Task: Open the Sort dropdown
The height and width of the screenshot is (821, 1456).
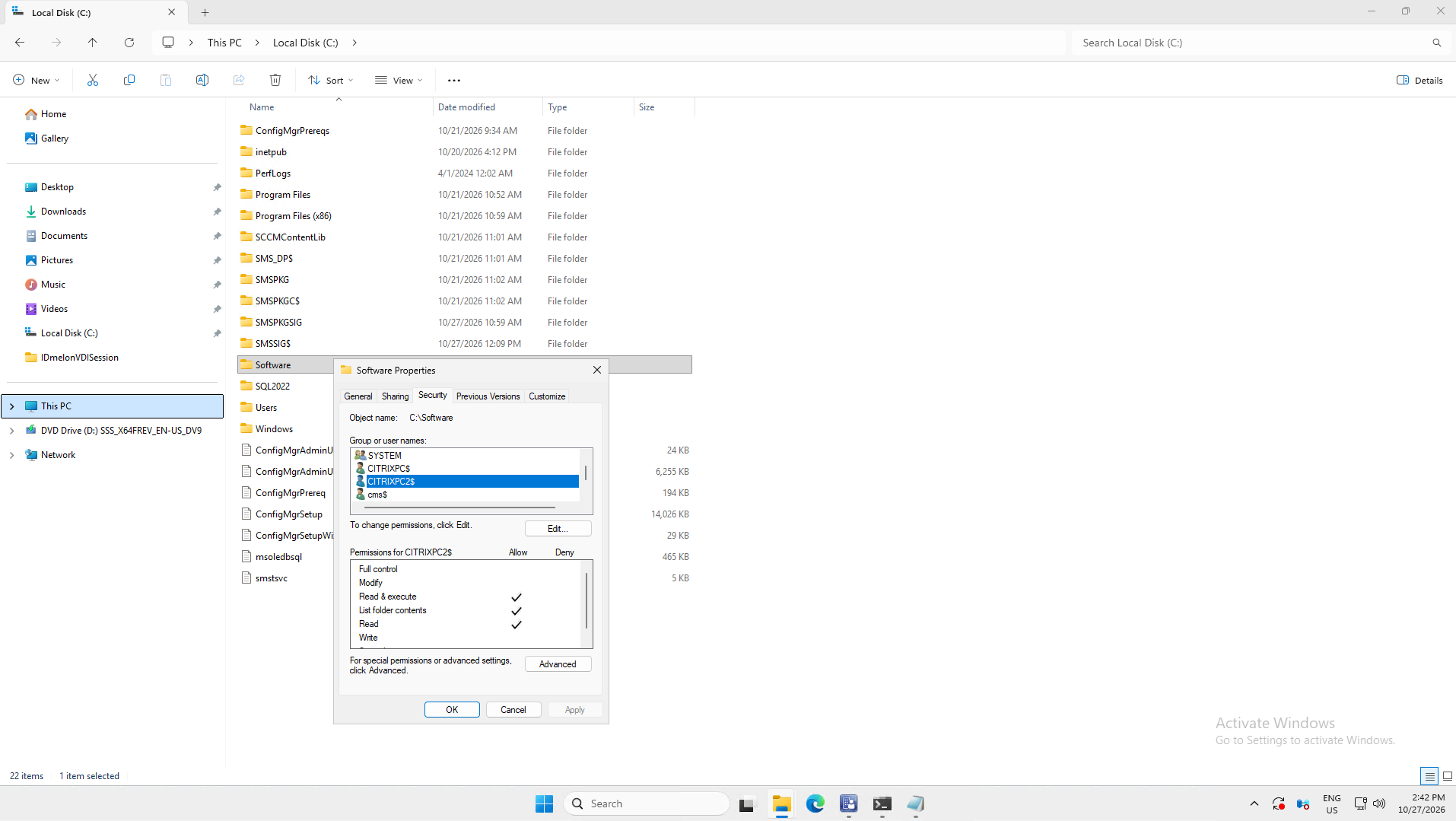Action: (x=331, y=80)
